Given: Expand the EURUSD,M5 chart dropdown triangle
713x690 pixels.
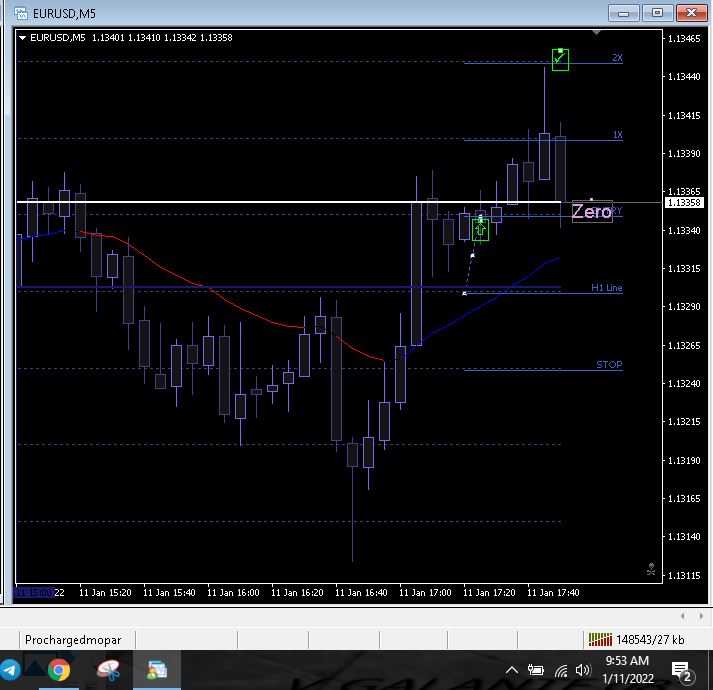Looking at the screenshot, I should [x=22, y=38].
